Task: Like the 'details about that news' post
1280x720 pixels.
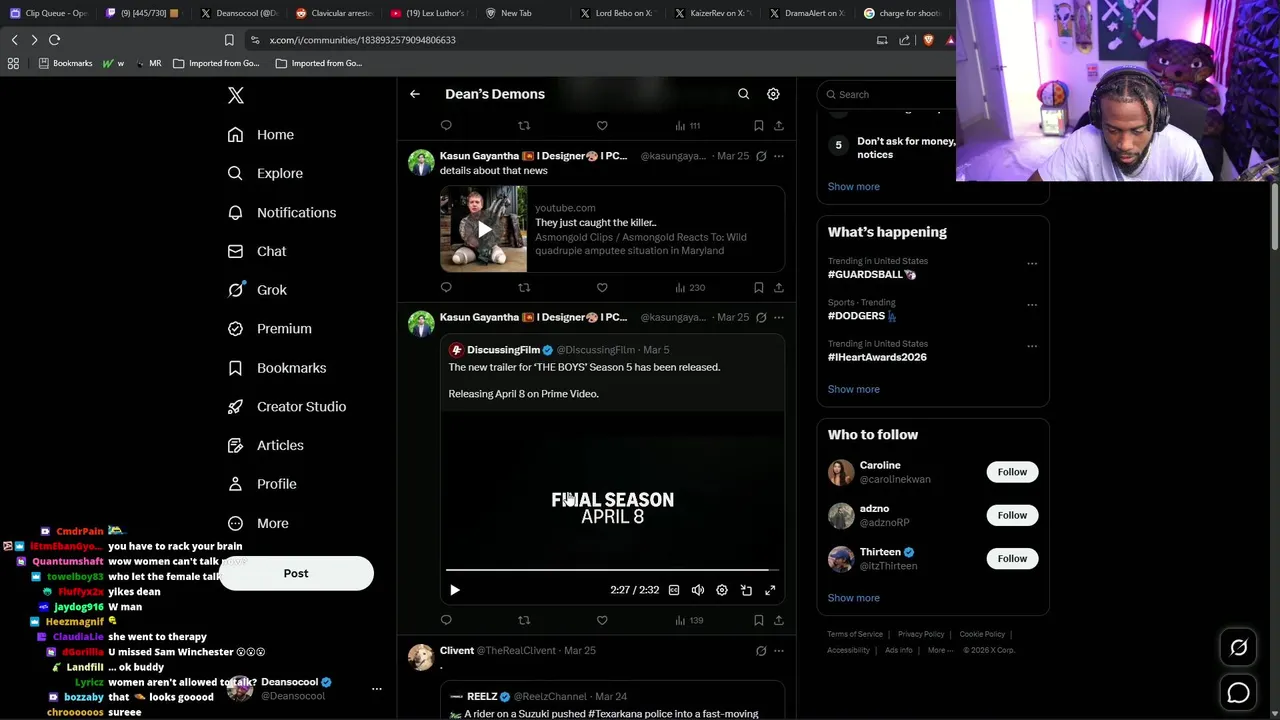Action: (602, 287)
